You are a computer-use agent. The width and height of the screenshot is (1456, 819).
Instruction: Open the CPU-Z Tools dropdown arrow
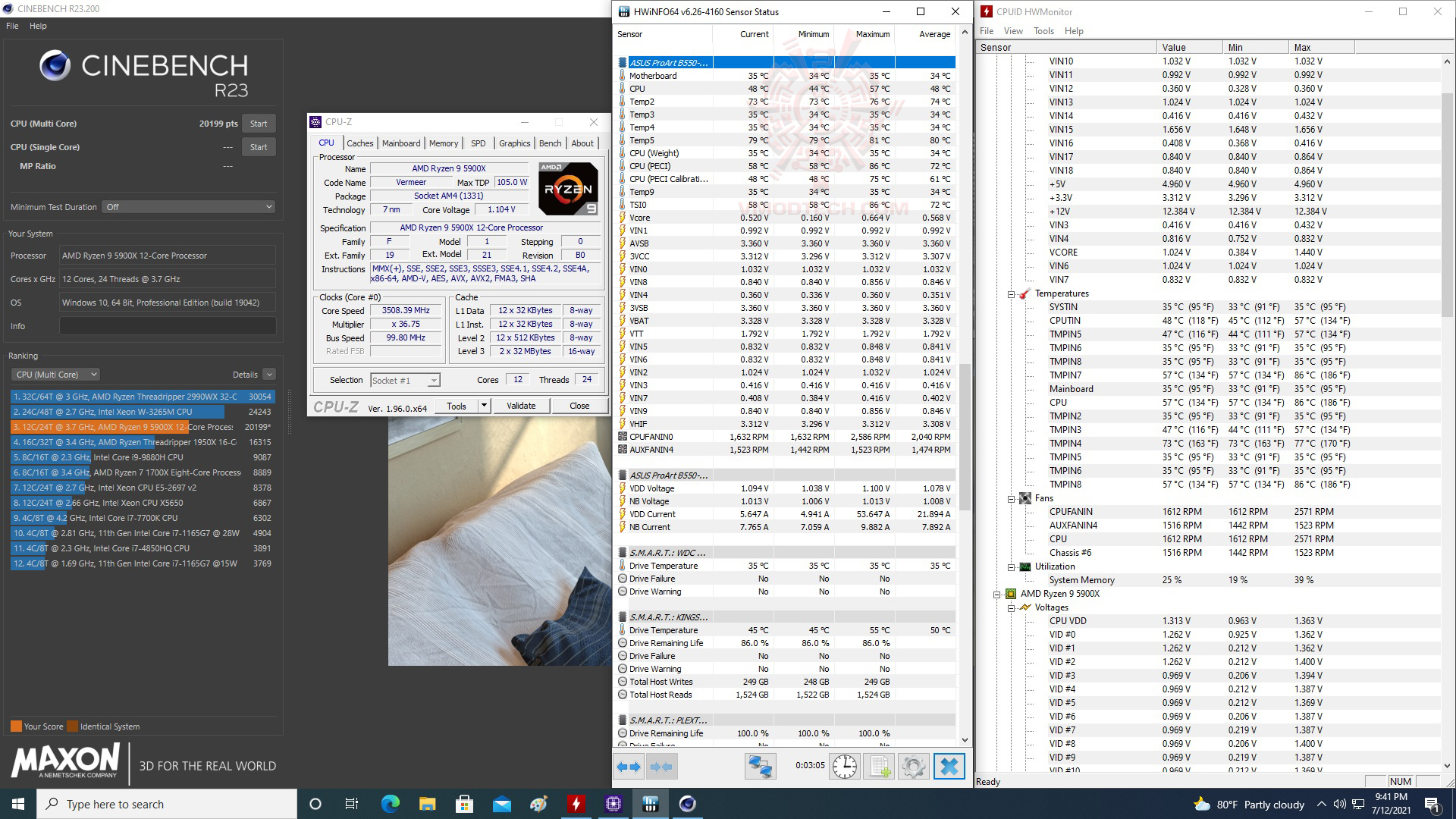click(484, 406)
